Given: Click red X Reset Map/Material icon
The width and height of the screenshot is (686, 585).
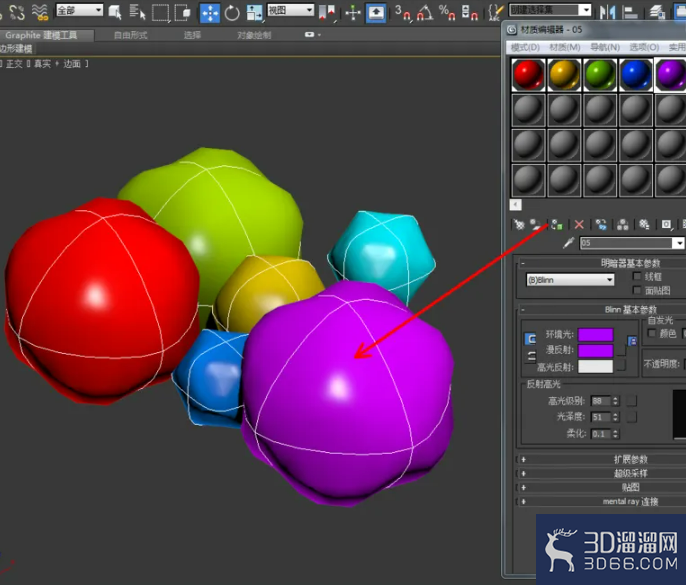Looking at the screenshot, I should [579, 225].
